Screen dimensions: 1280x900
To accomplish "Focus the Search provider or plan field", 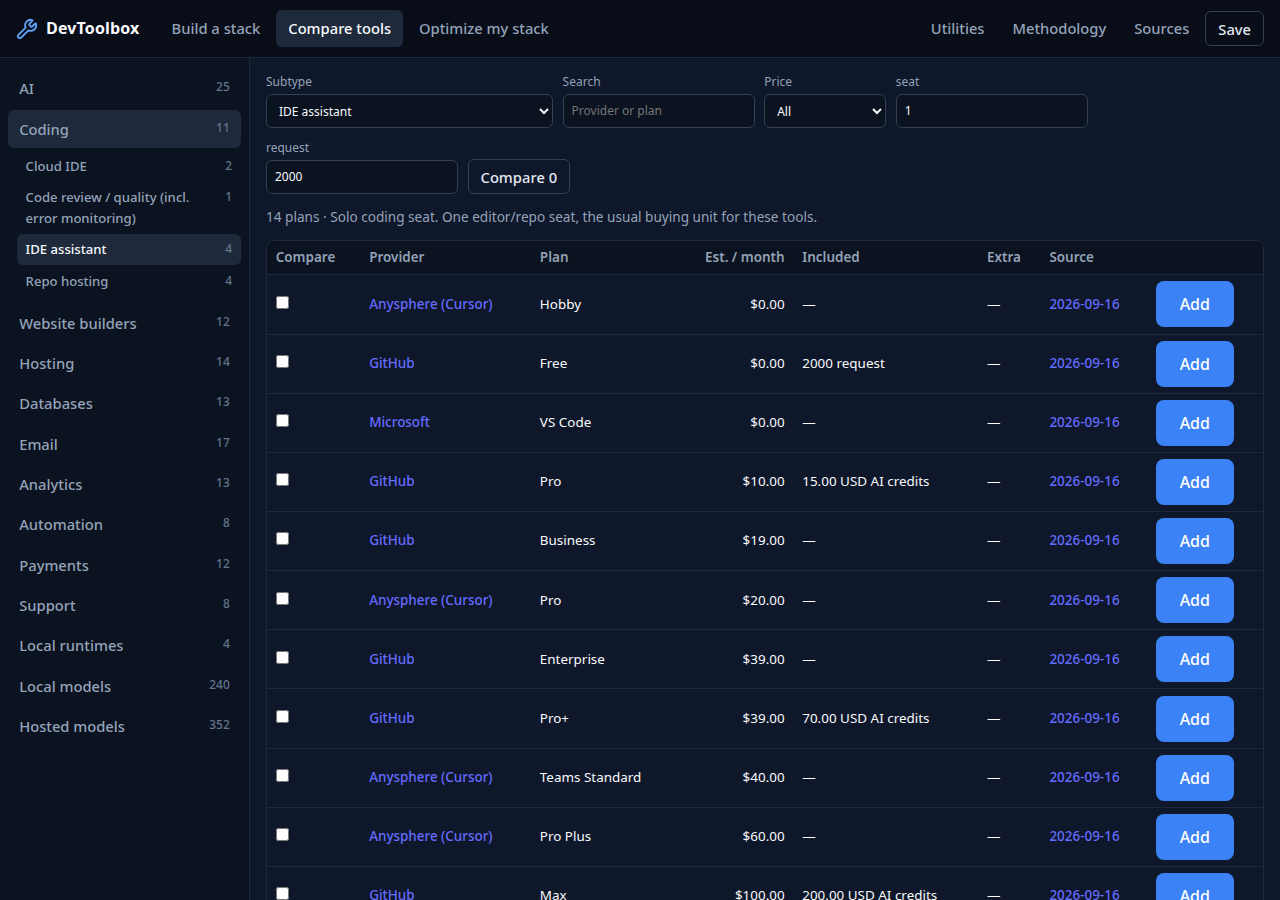I will (x=658, y=111).
